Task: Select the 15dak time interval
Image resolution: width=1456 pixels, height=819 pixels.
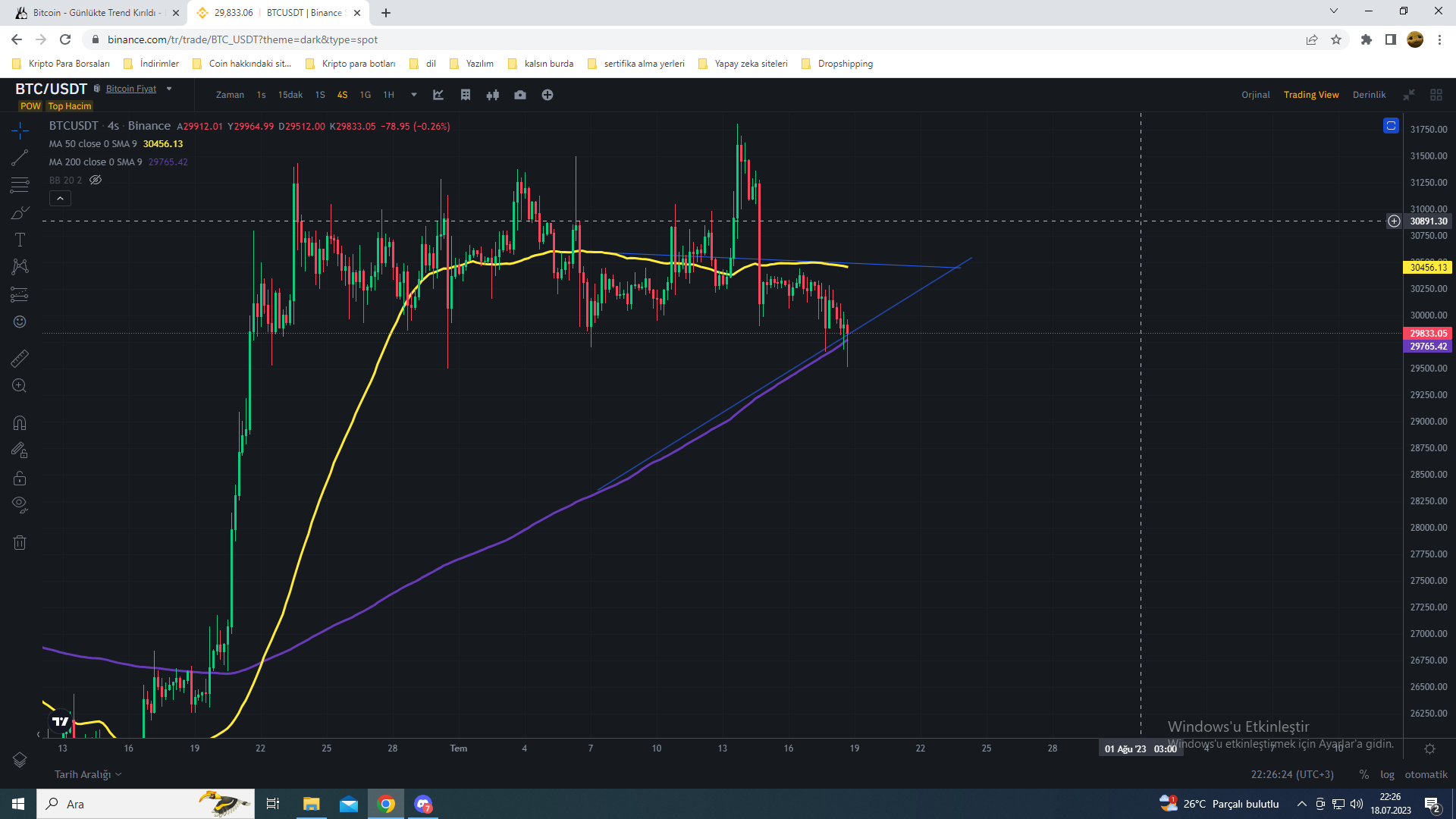Action: click(290, 95)
